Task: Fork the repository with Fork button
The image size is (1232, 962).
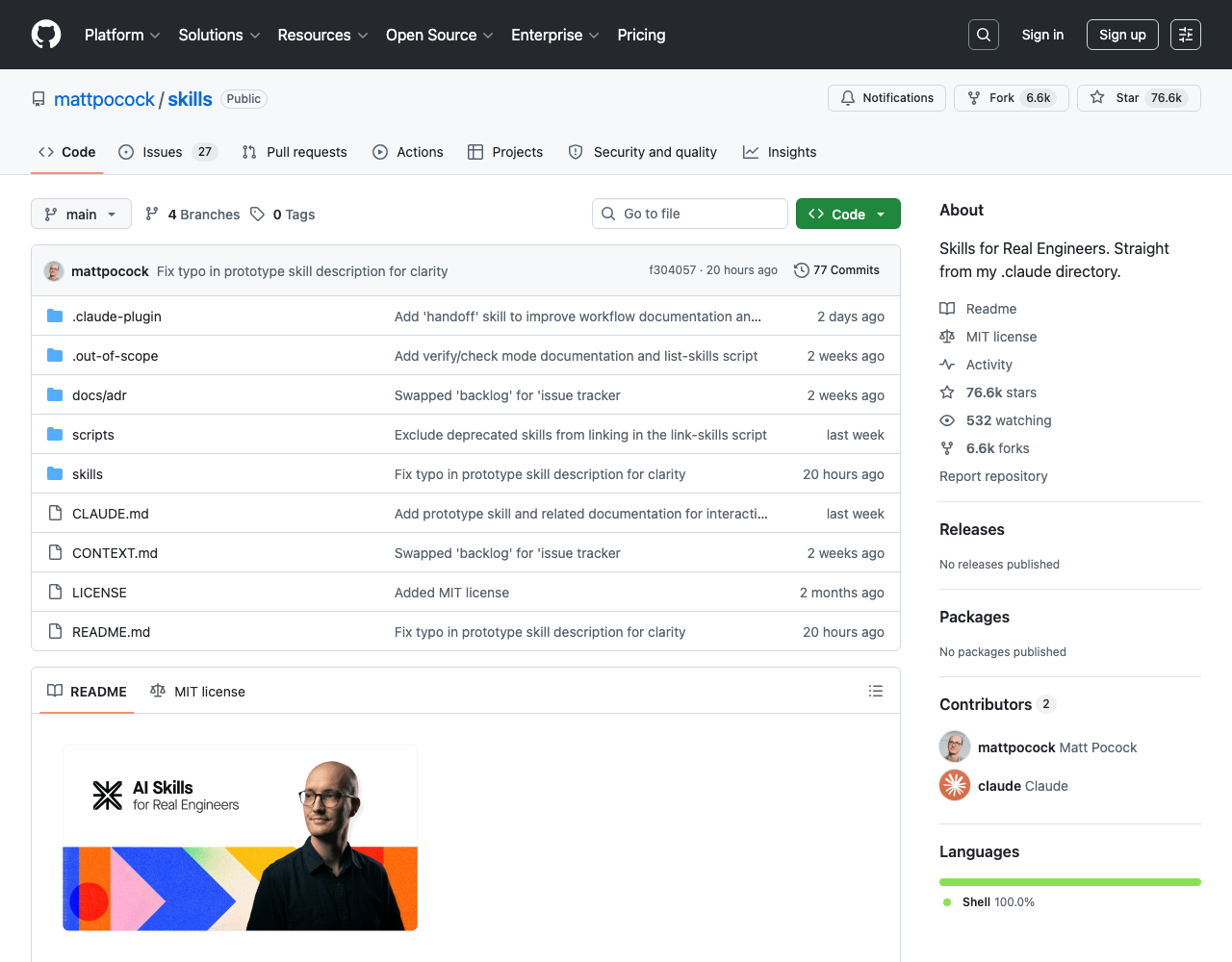Action: [1011, 98]
